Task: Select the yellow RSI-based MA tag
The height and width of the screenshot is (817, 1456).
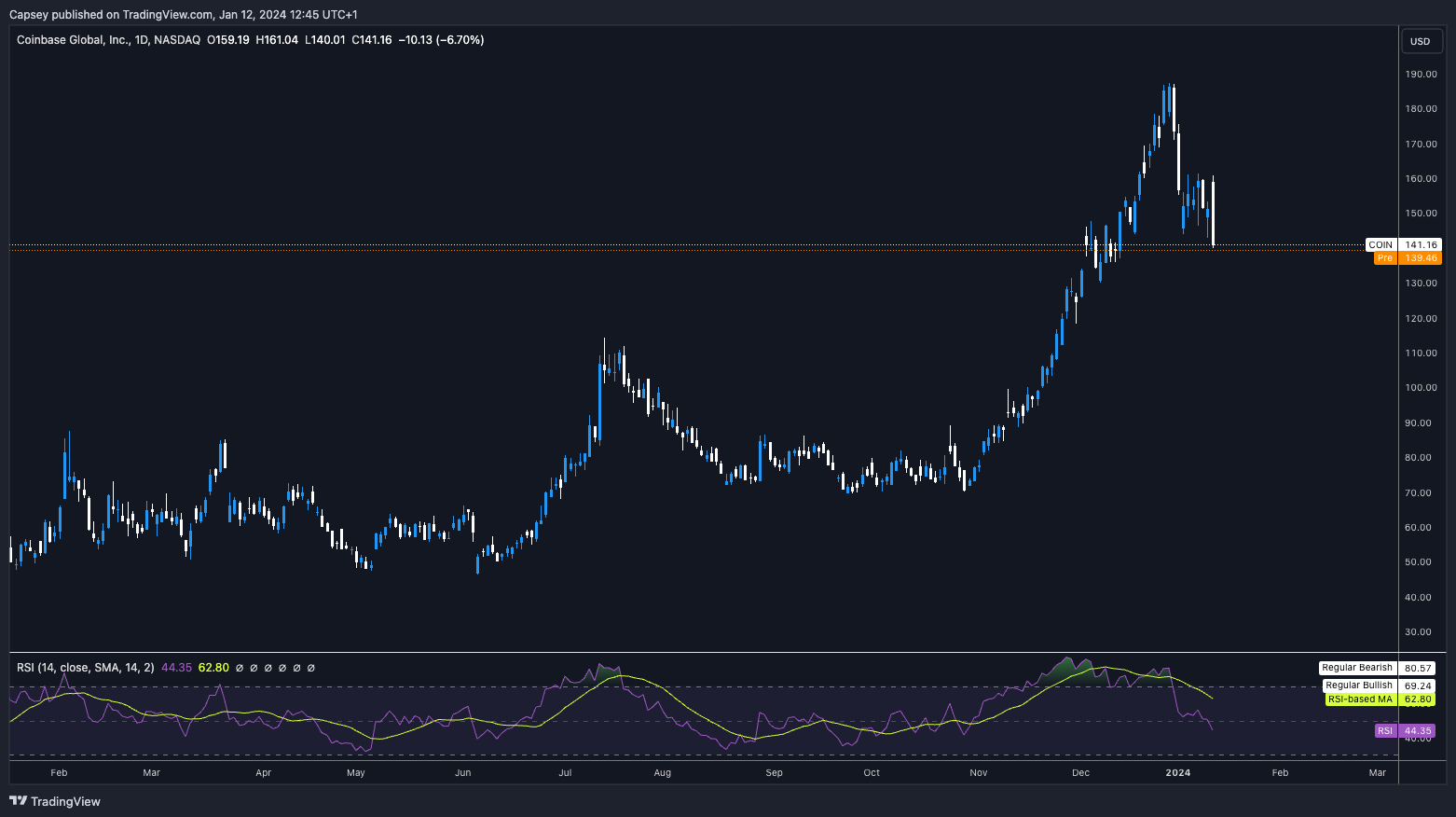Action: pyautogui.click(x=1359, y=699)
